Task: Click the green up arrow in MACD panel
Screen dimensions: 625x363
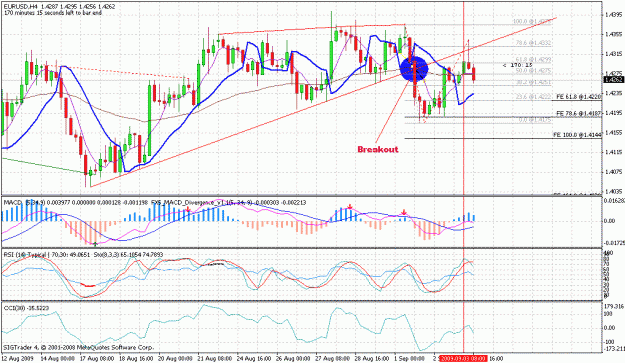Action: [95, 243]
